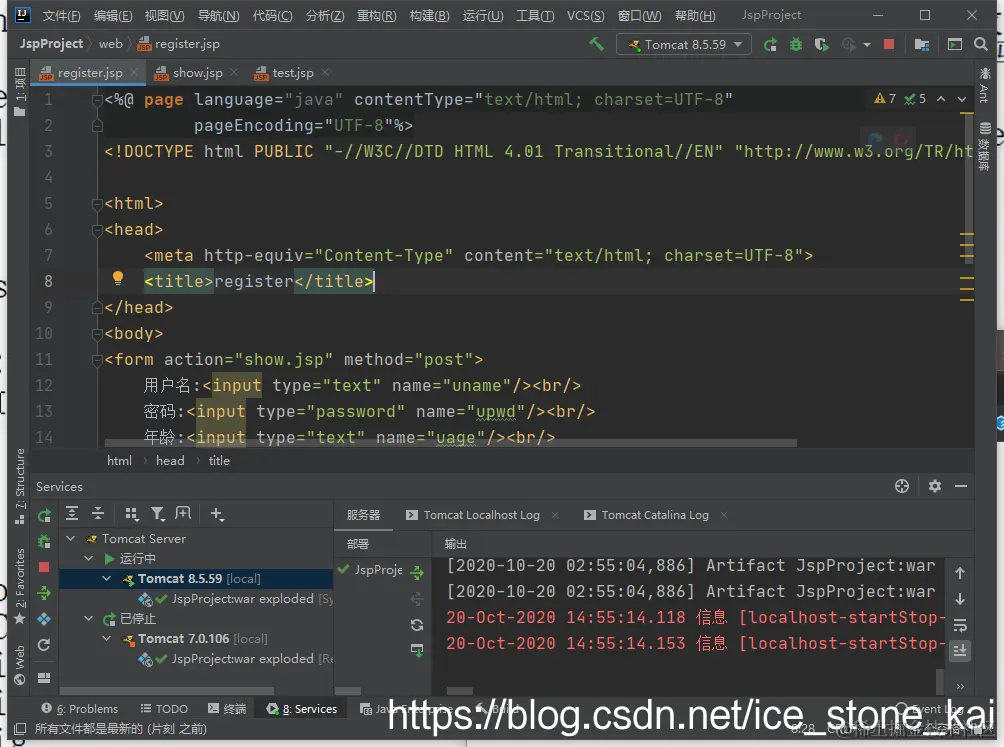Collapse the Tomcat 8.5.59 tree node
Viewport: 1004px width, 747px height.
coord(107,579)
